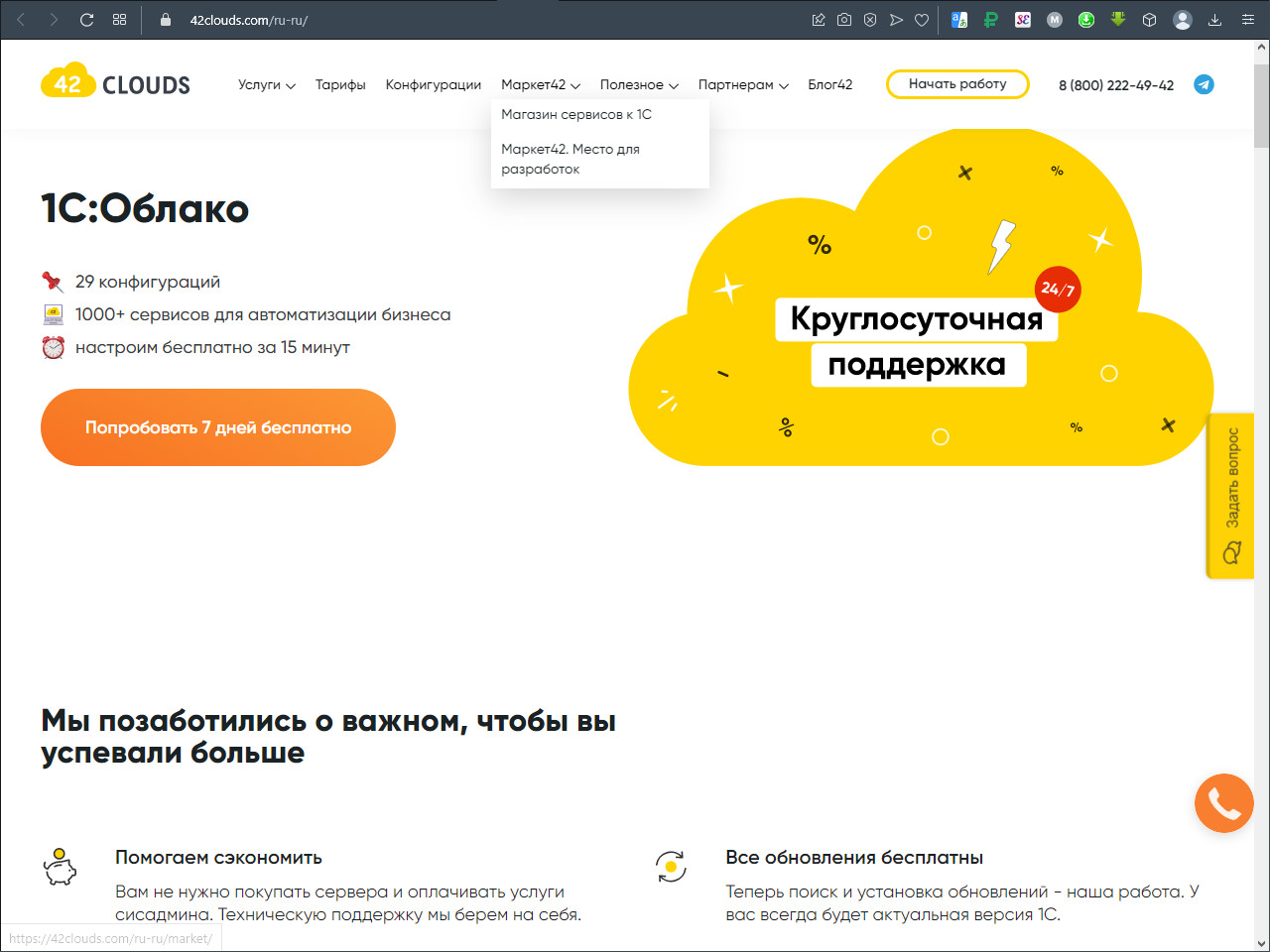Click the green down-arrow savefrom extension icon
The height and width of the screenshot is (952, 1270).
[1118, 19]
